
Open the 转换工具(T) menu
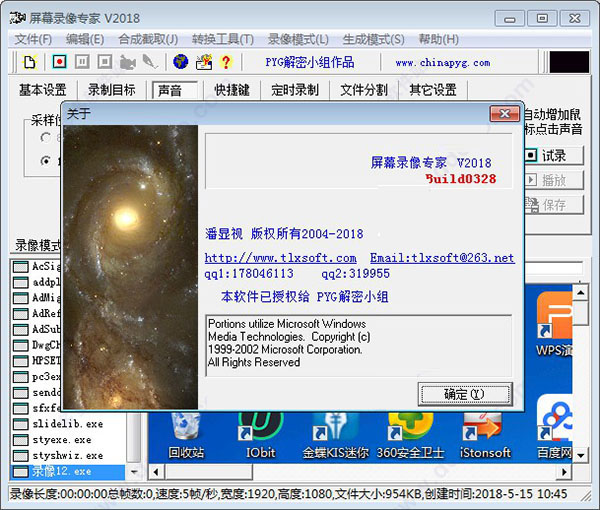pyautogui.click(x=220, y=39)
